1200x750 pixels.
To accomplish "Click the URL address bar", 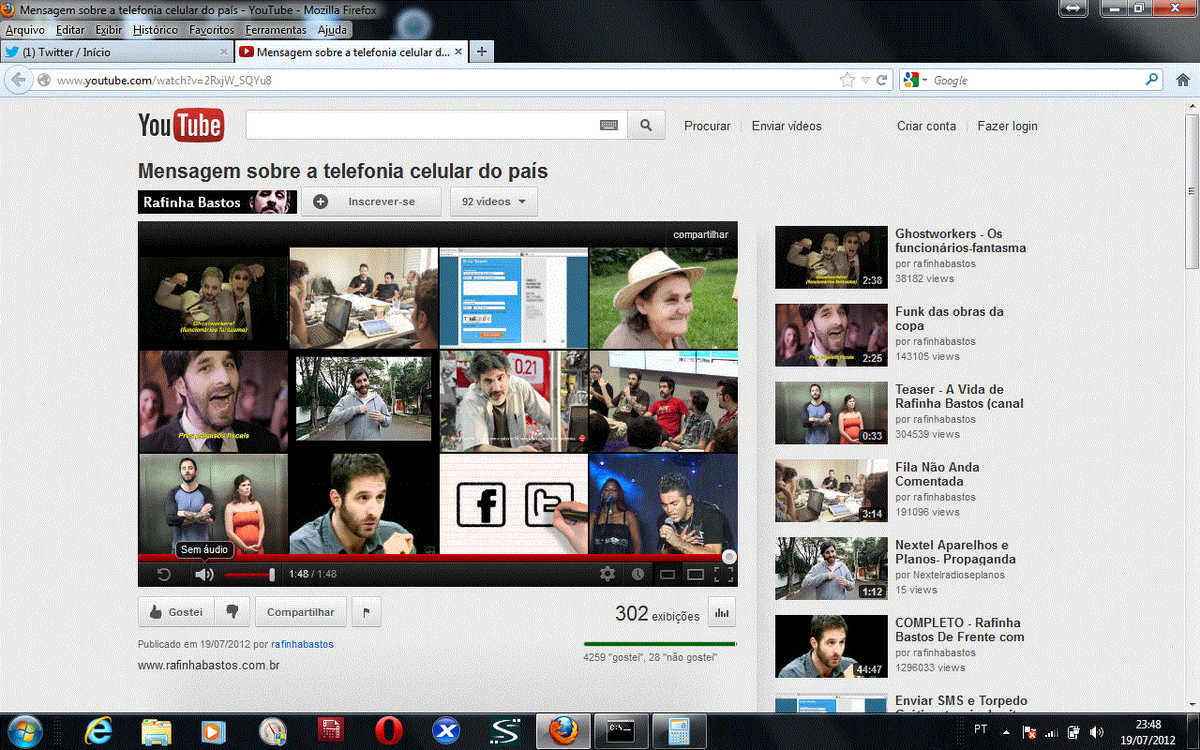I will pos(440,80).
